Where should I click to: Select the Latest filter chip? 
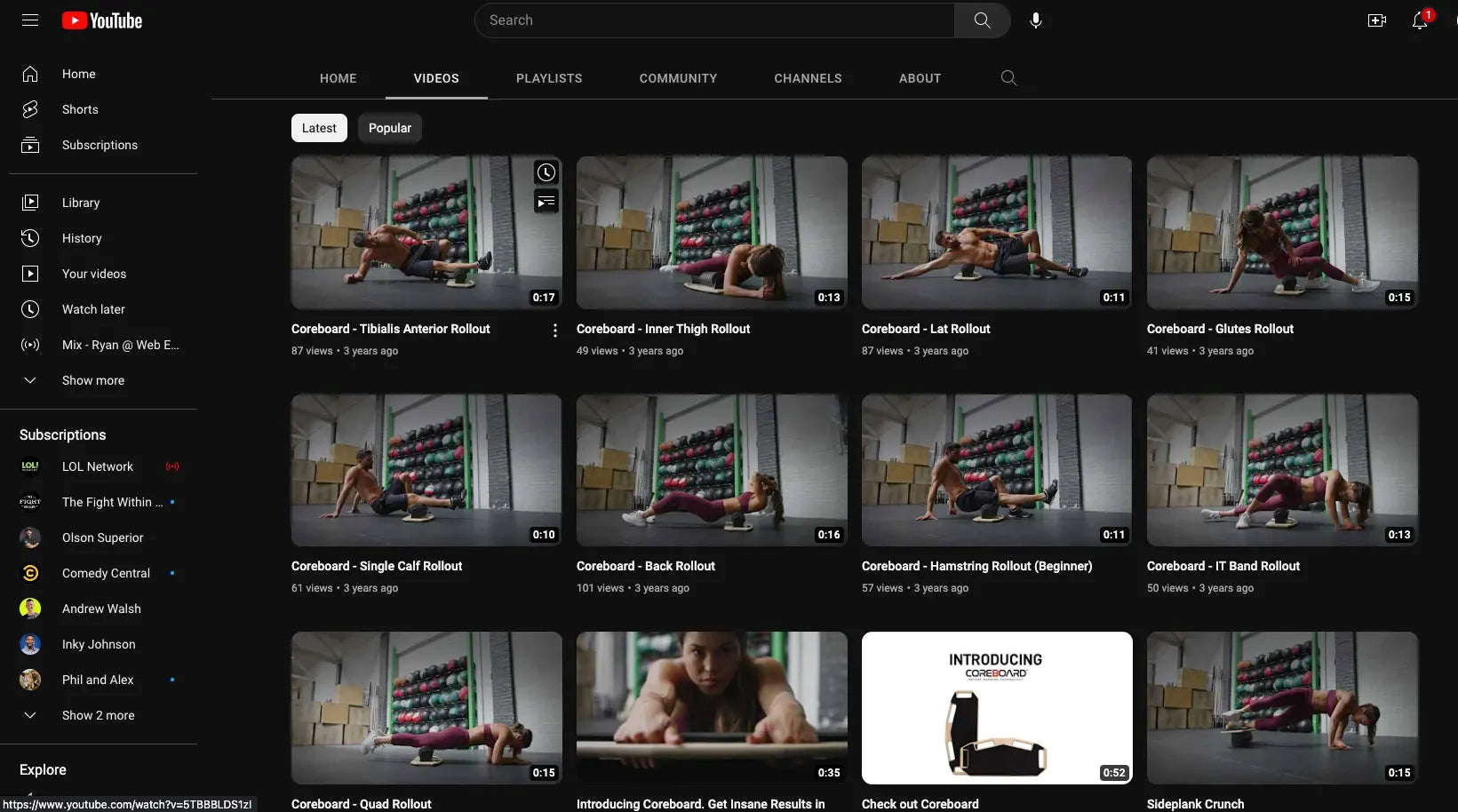pos(319,128)
